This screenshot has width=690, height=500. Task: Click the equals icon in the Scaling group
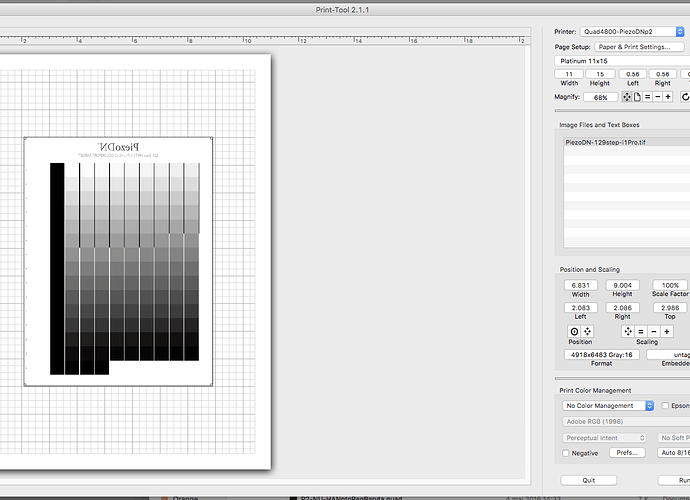pos(641,331)
